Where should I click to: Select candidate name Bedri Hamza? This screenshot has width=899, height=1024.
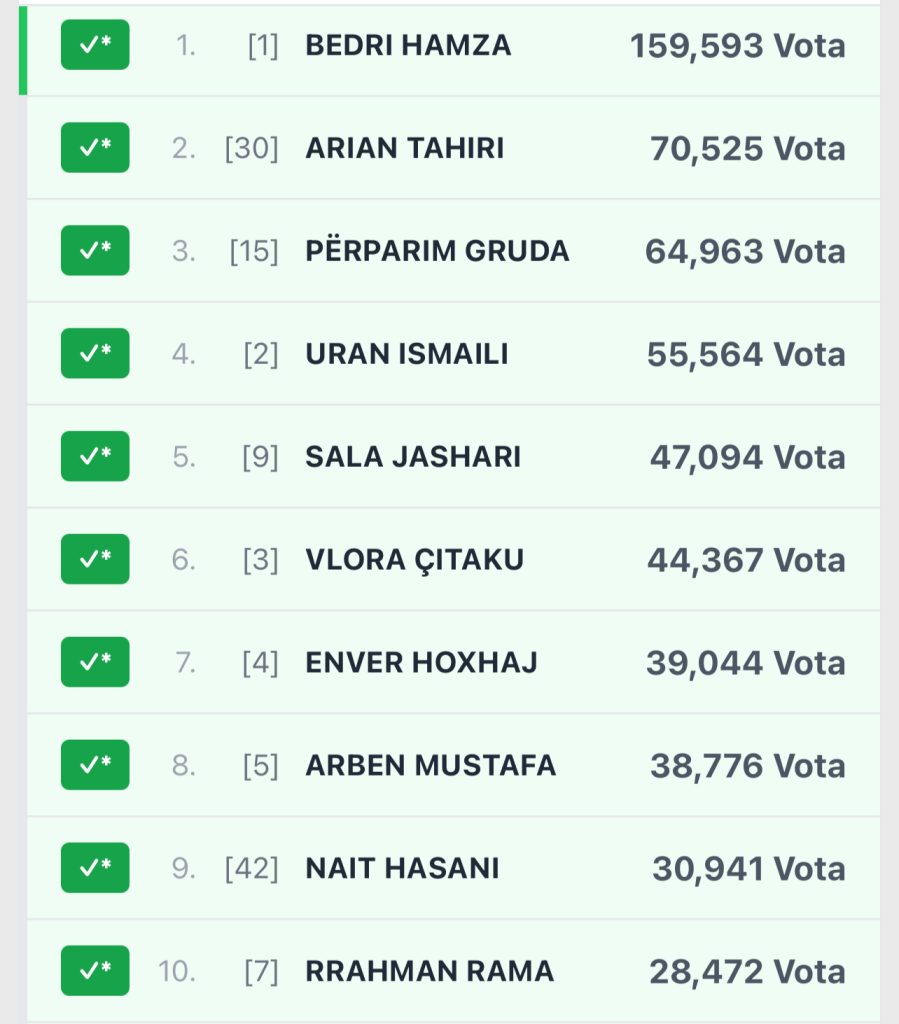(x=408, y=45)
